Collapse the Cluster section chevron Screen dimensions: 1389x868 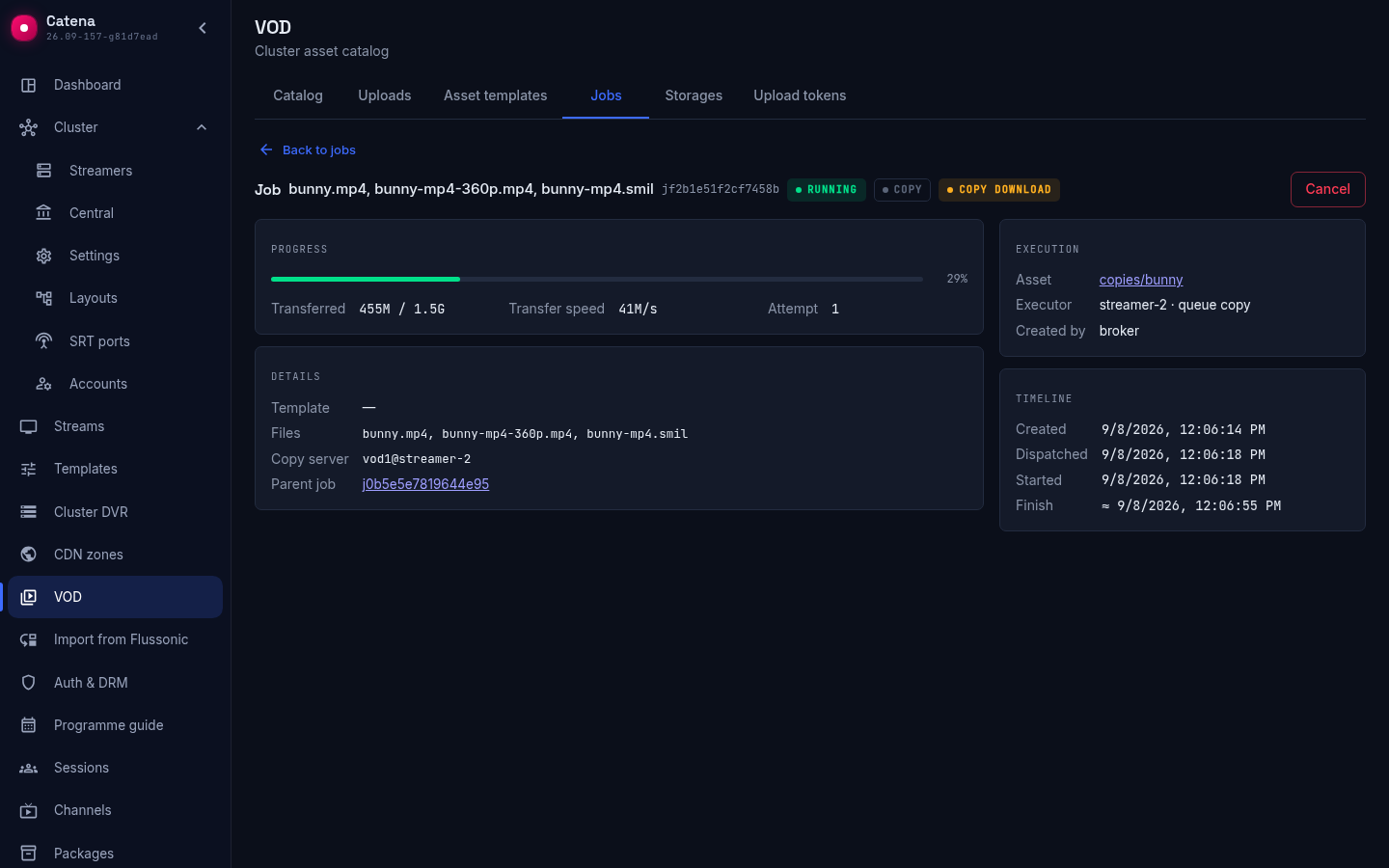202,127
